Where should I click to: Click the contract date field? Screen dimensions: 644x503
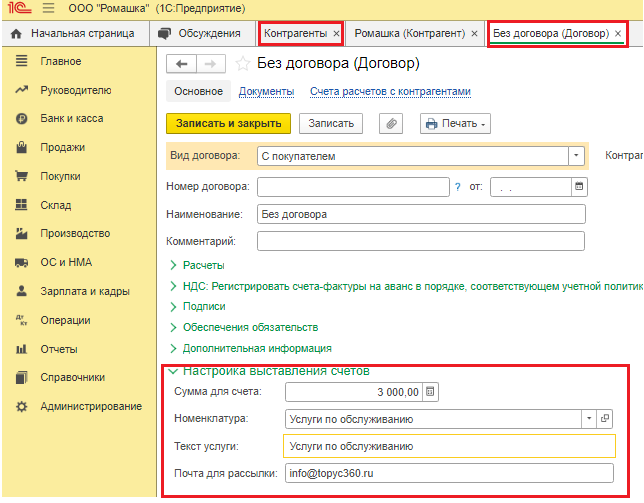click(x=531, y=187)
